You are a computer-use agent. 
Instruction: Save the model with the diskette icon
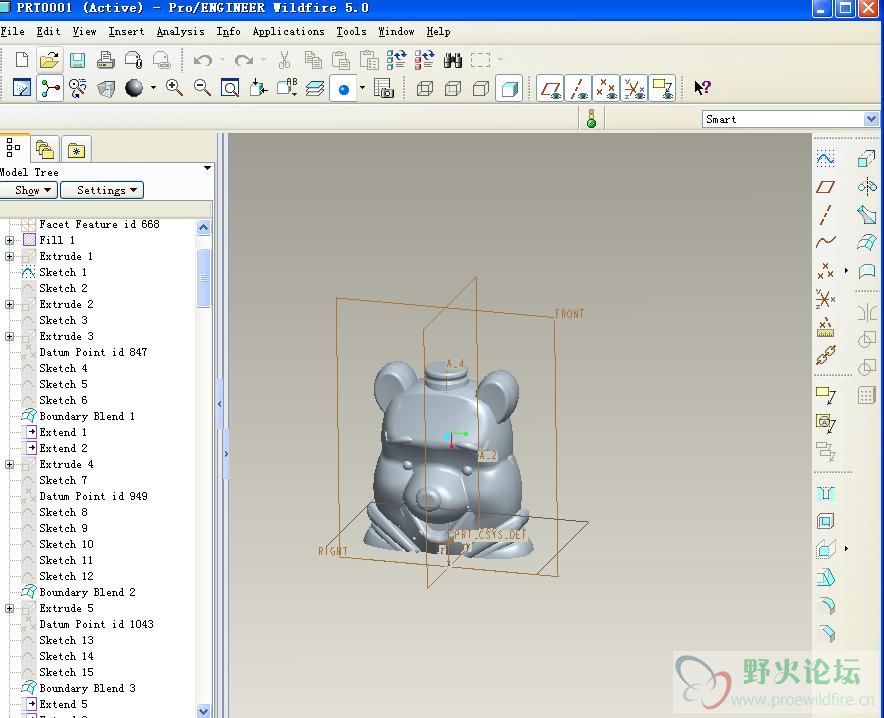[x=77, y=60]
